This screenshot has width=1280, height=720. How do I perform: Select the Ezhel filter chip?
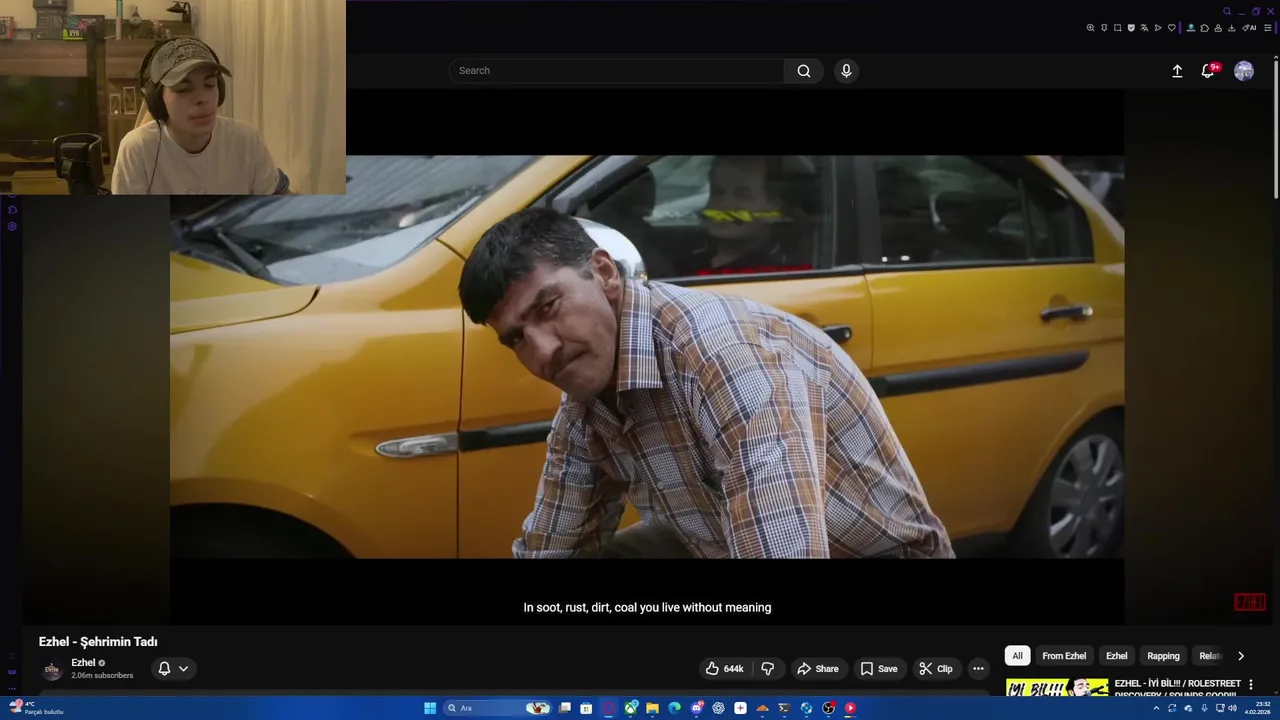(1117, 656)
